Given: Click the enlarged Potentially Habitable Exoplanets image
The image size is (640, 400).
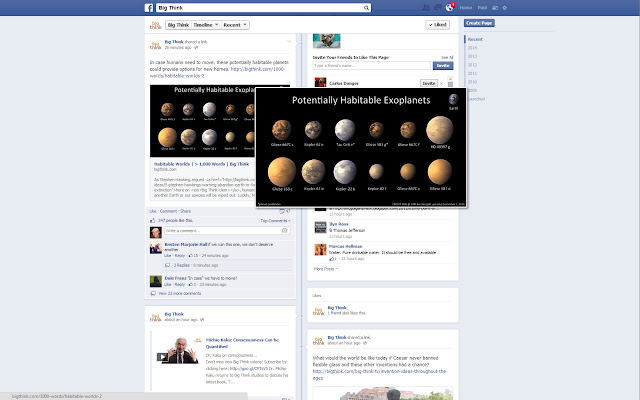Looking at the screenshot, I should (x=361, y=147).
